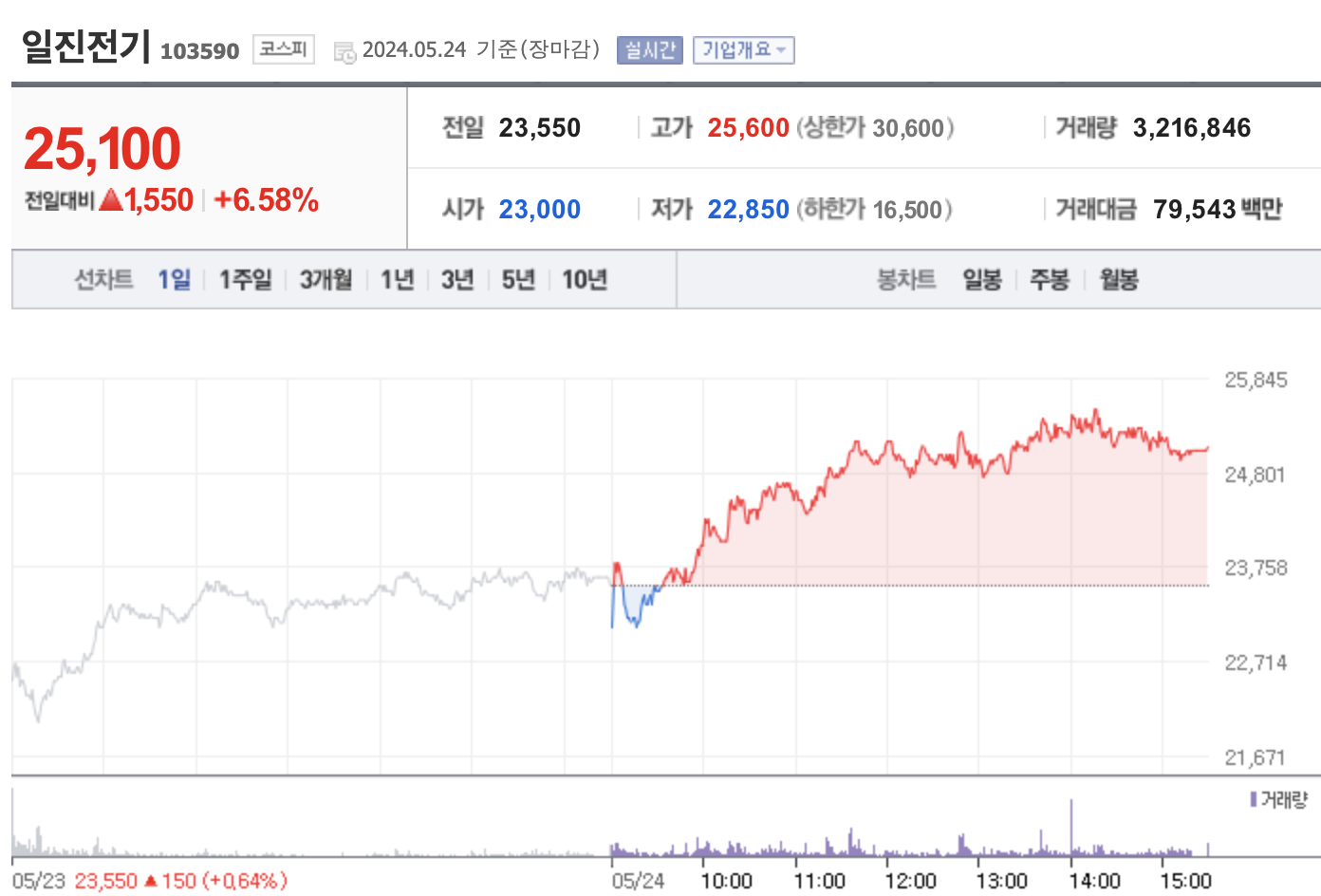Click the 25,845 y-axis label
Image resolution: width=1321 pixels, height=896 pixels.
click(1256, 380)
